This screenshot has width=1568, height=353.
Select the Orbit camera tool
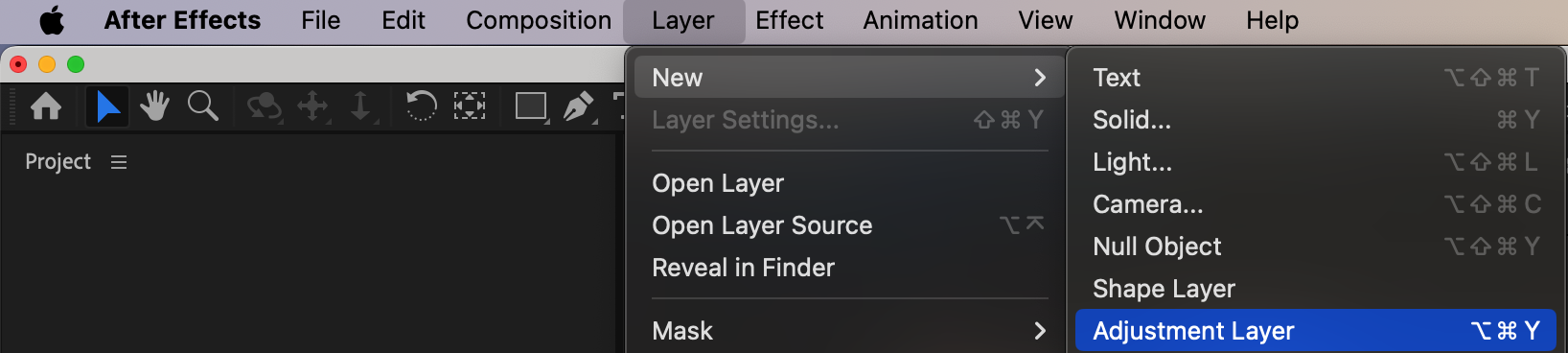(264, 106)
